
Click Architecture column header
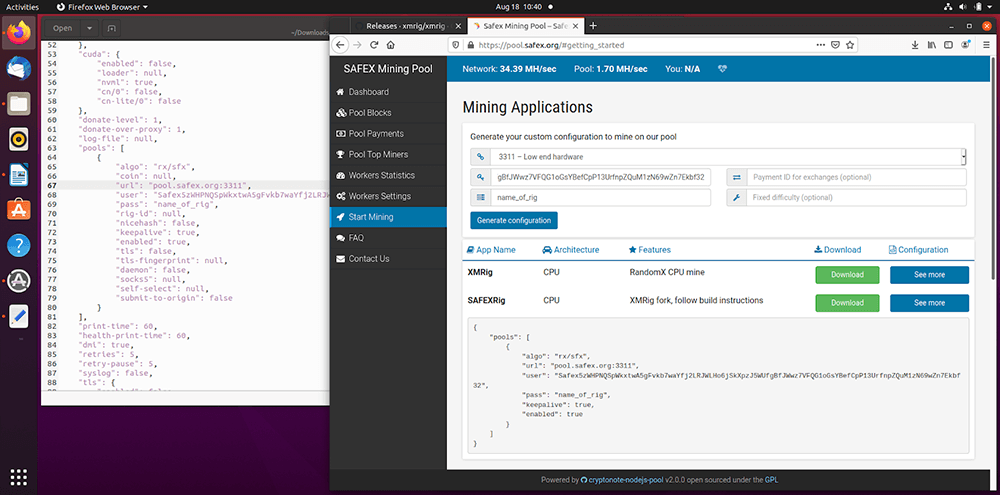pos(571,250)
